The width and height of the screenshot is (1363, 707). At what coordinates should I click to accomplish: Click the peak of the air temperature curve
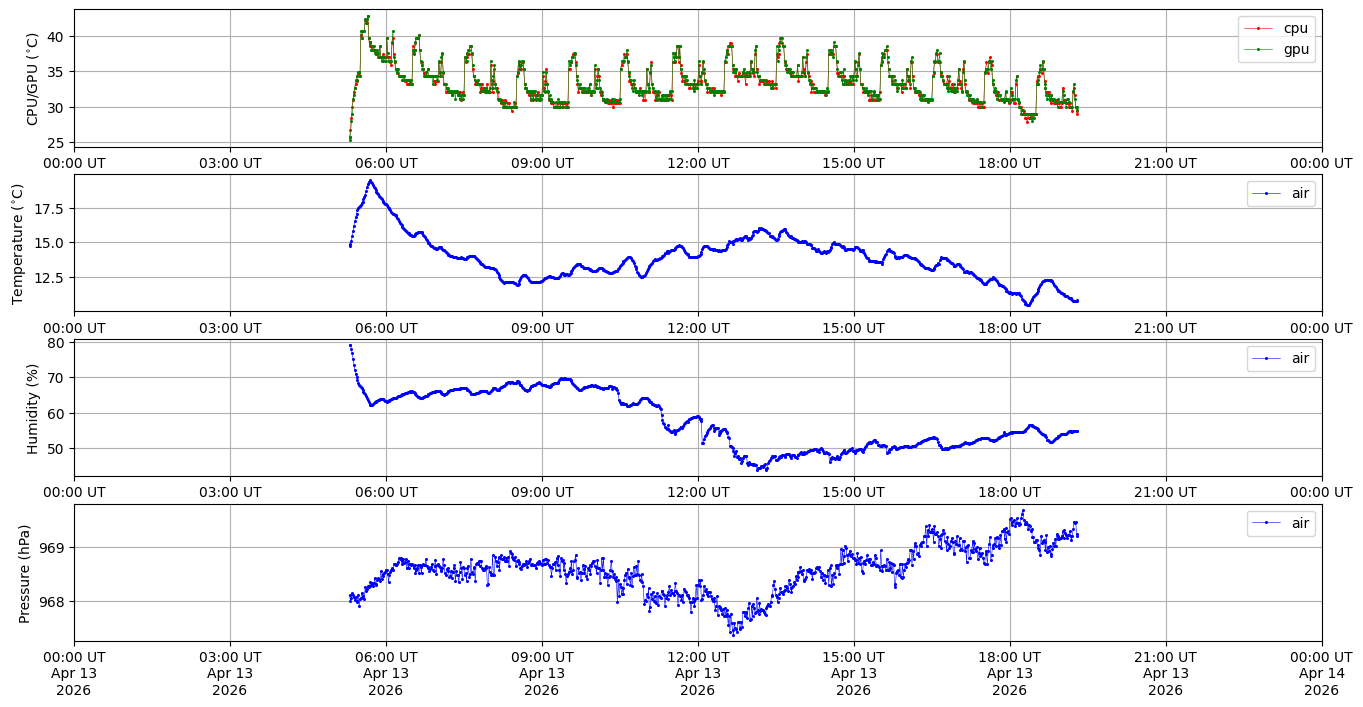(x=370, y=181)
